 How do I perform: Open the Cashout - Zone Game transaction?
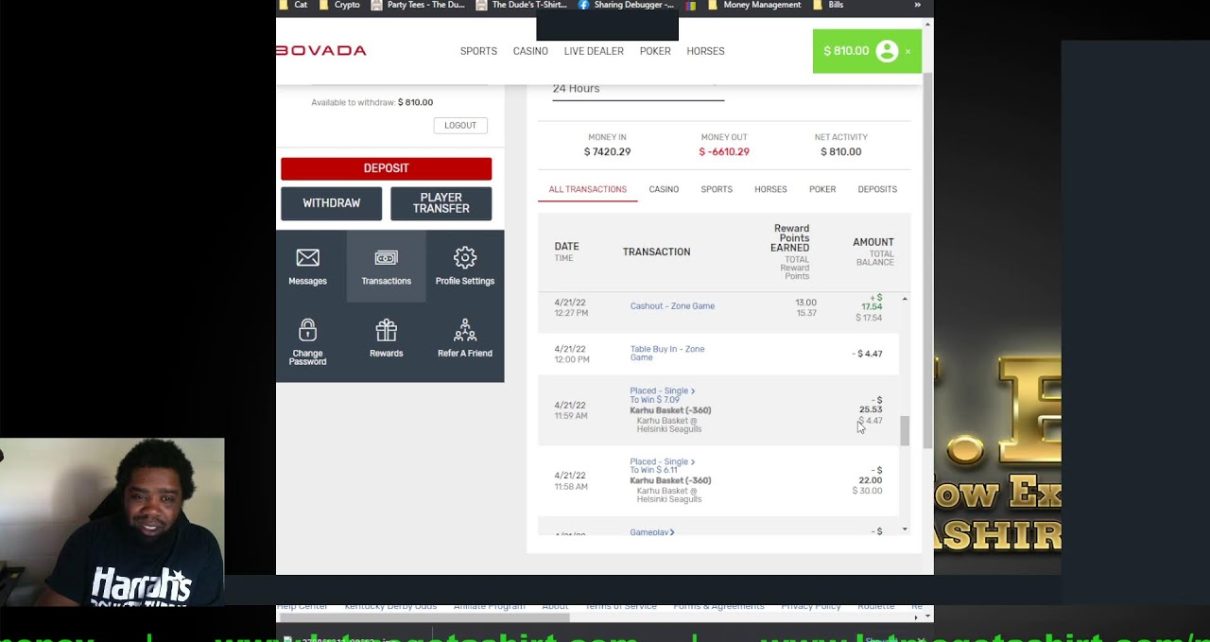click(x=672, y=306)
